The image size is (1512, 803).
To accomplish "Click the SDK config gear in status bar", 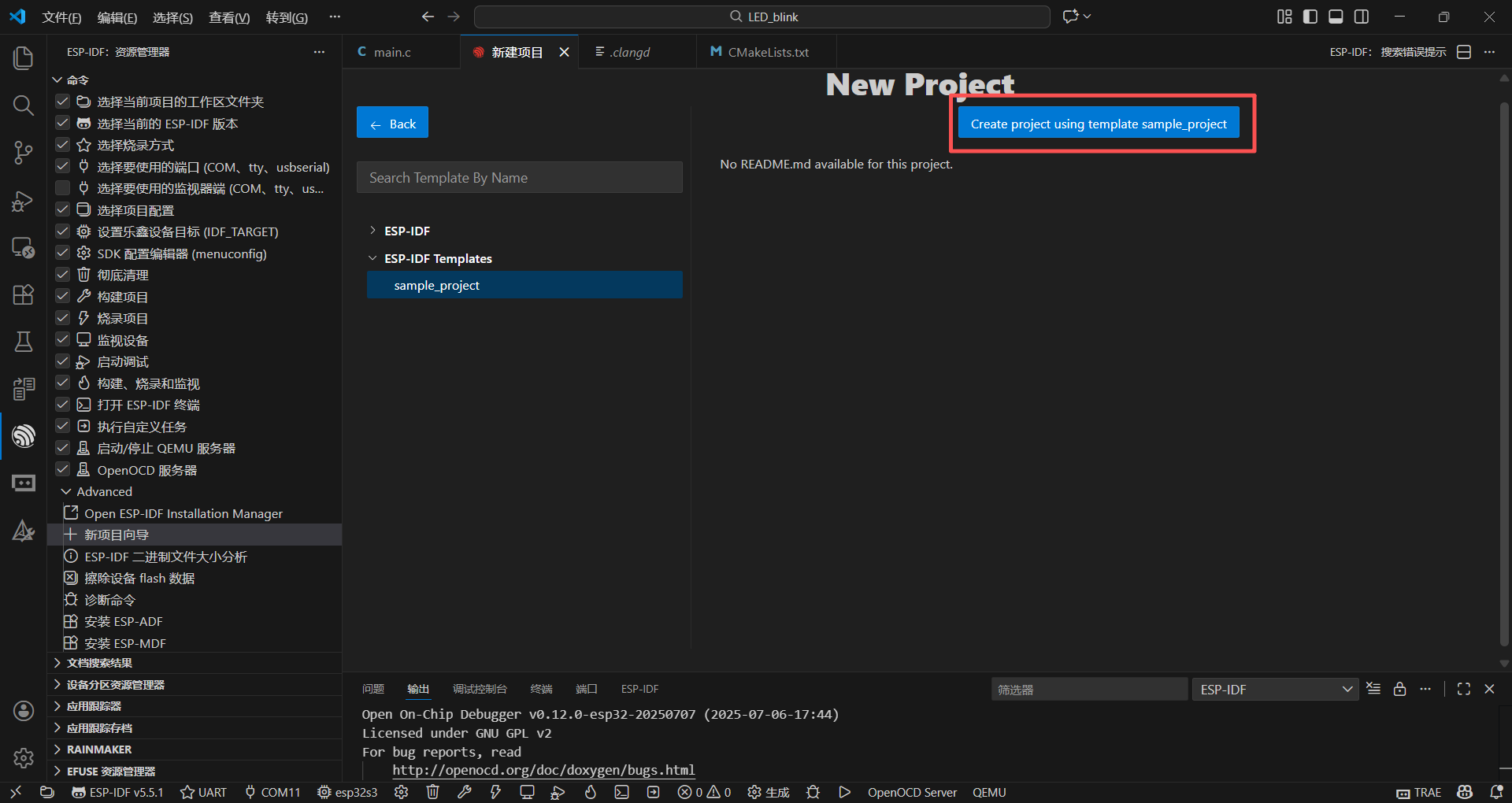I will pos(402,792).
